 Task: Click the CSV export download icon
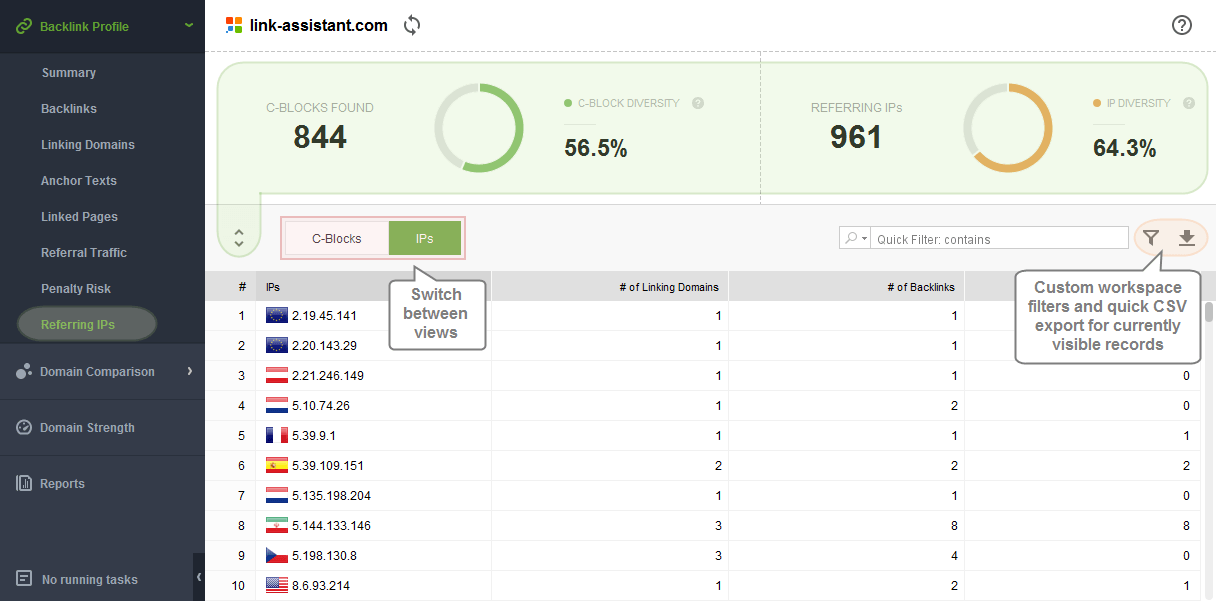click(1187, 238)
